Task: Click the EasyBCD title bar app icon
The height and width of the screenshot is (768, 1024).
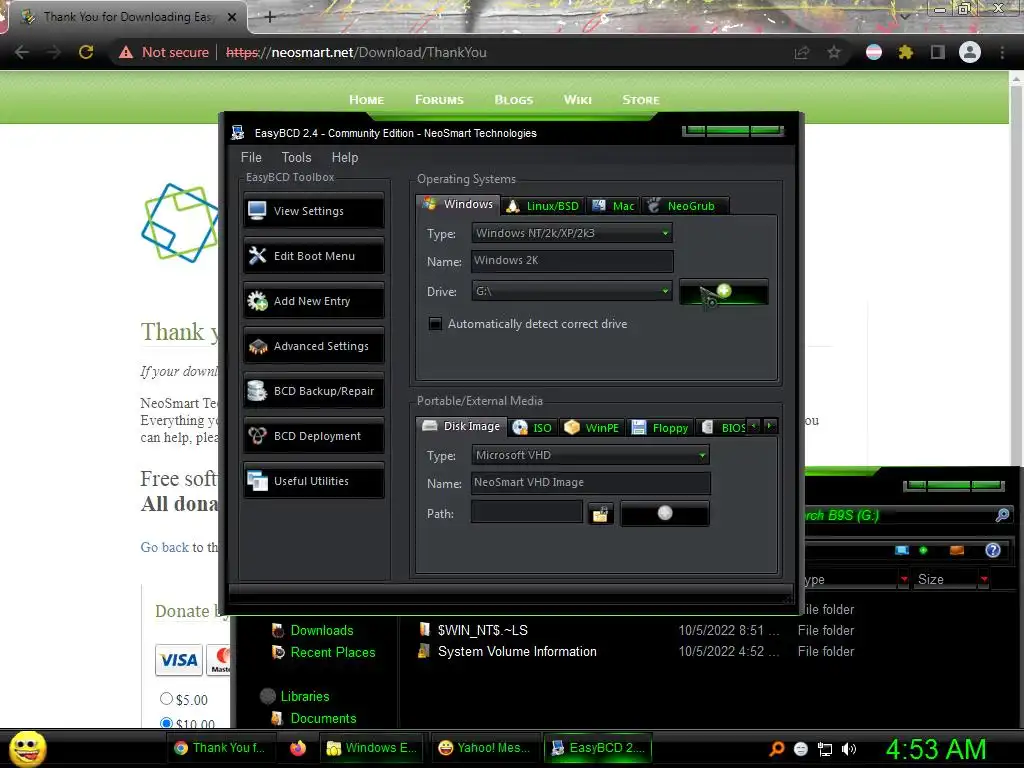Action: point(238,133)
